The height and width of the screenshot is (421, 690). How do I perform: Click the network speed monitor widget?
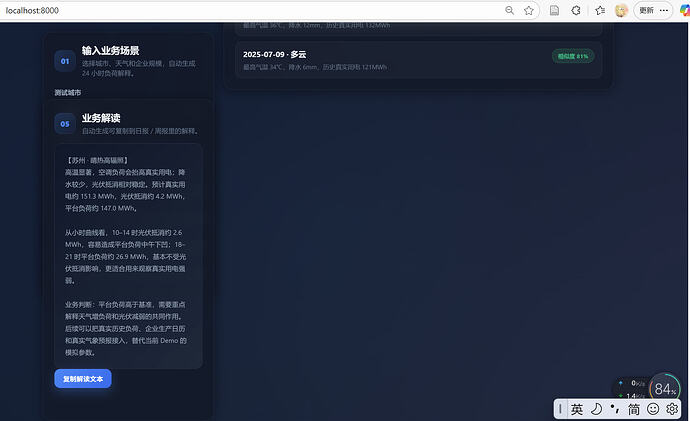coord(631,389)
